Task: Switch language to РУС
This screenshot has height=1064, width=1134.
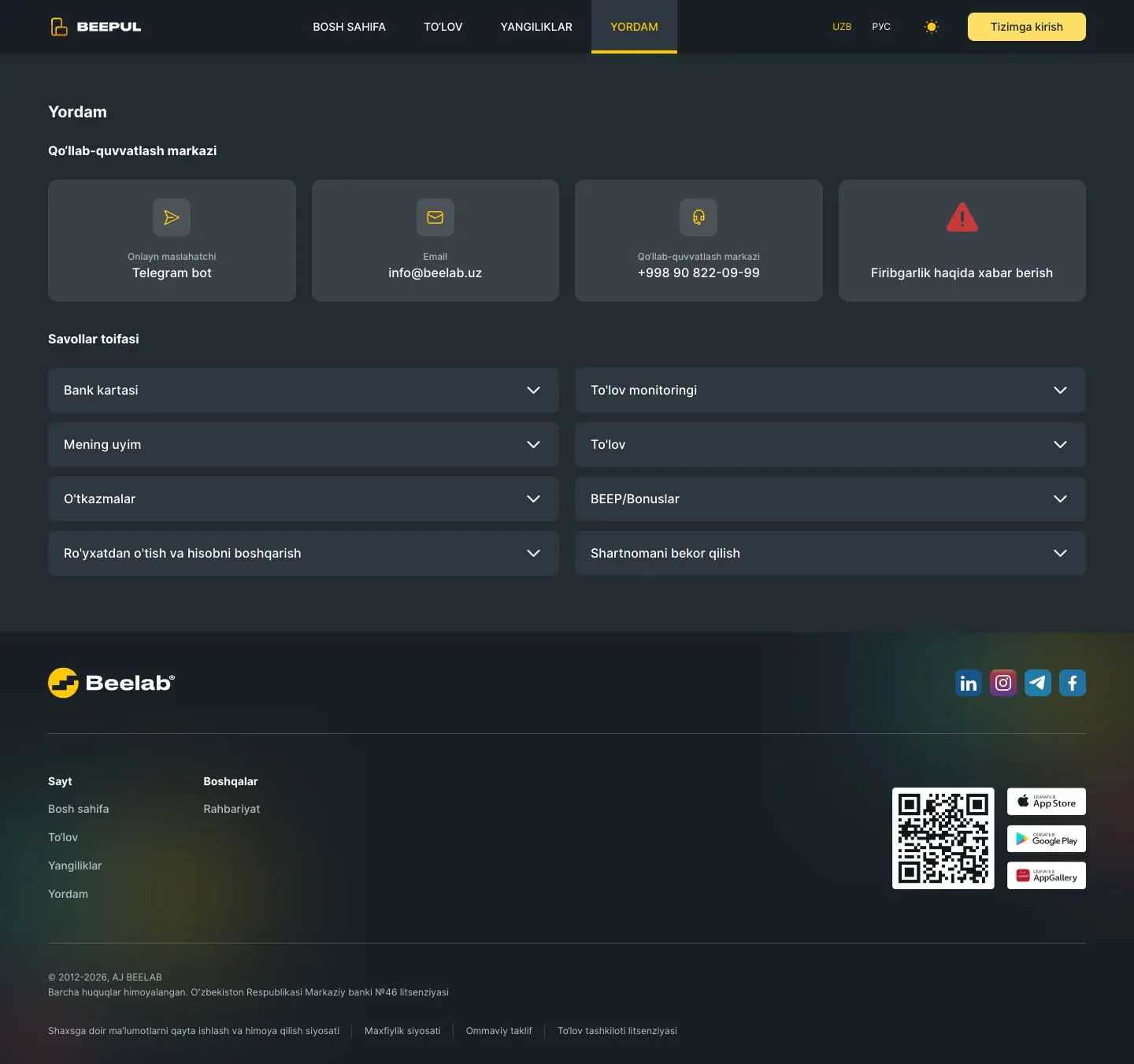Action: [881, 27]
